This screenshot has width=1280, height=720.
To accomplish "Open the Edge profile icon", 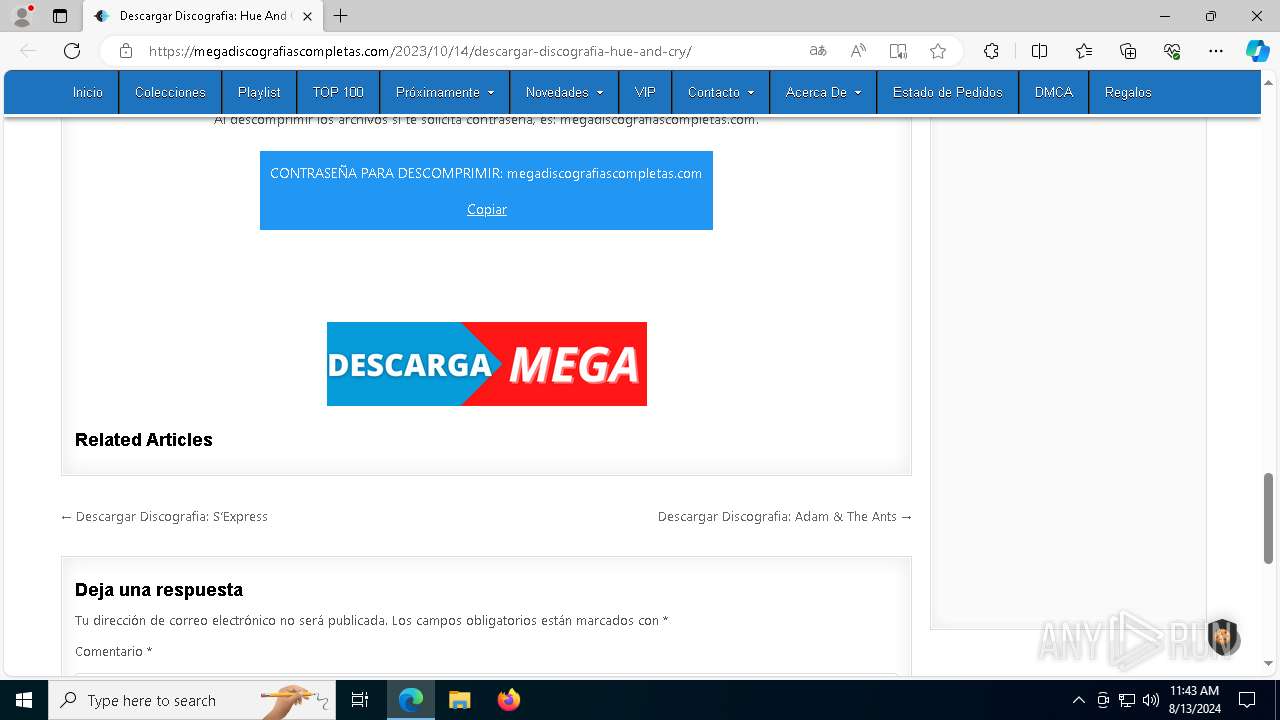I will tap(22, 16).
